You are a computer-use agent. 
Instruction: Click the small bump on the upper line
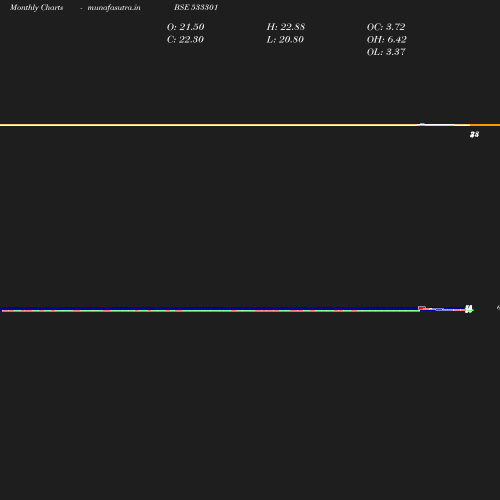422,124
